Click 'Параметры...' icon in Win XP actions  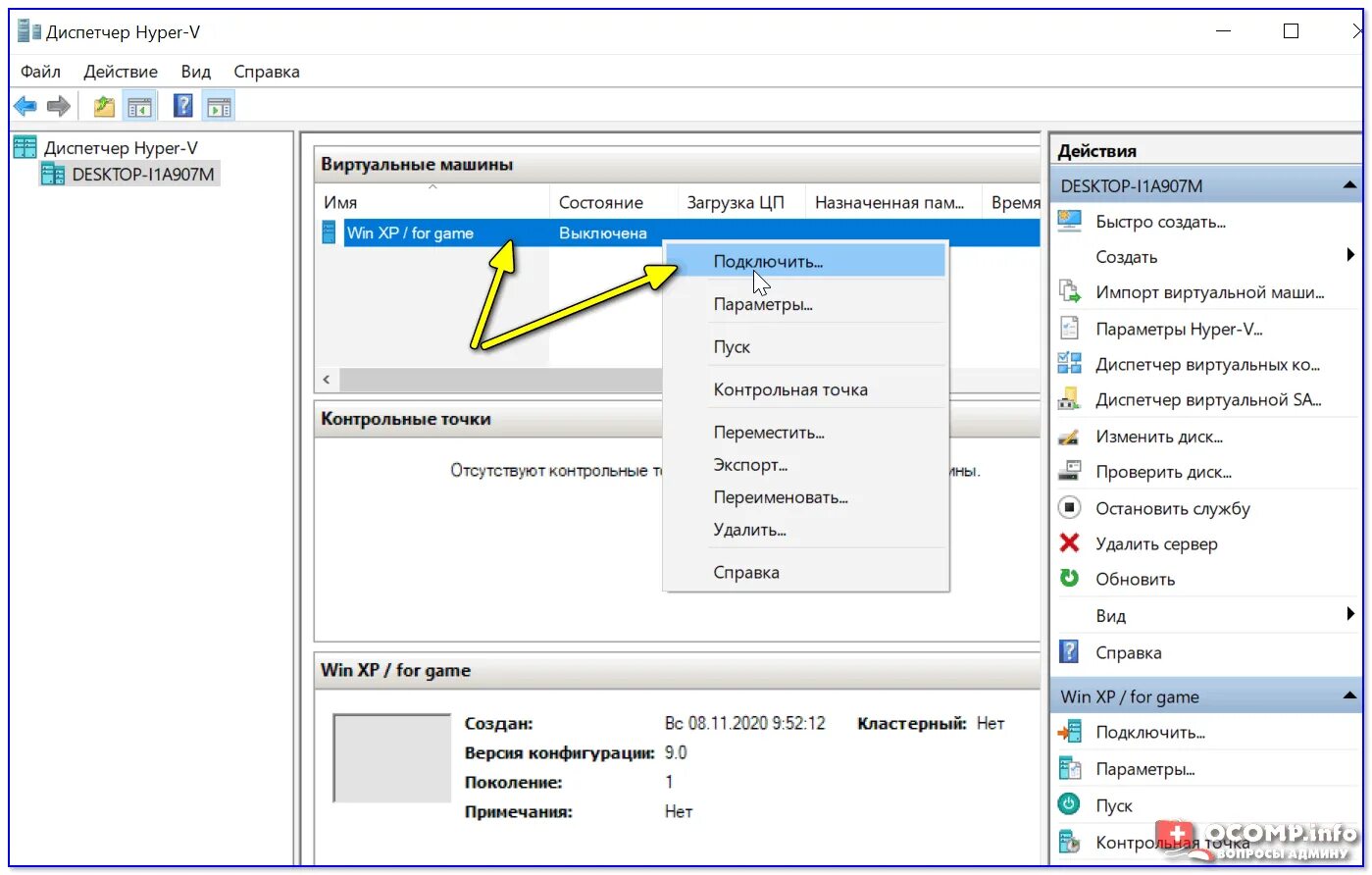[1069, 769]
